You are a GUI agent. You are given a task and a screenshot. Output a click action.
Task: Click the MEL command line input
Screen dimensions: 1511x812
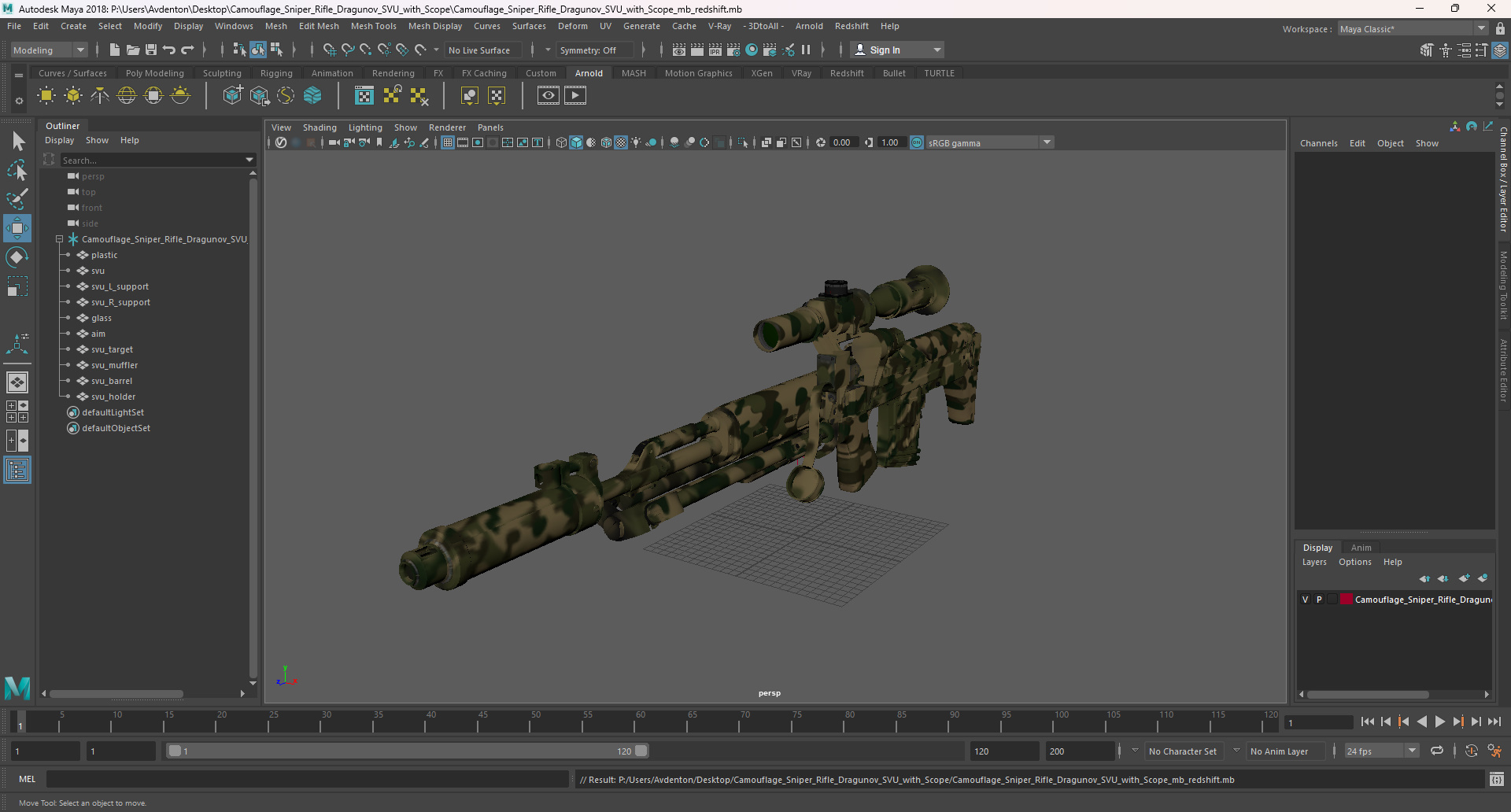click(x=307, y=779)
